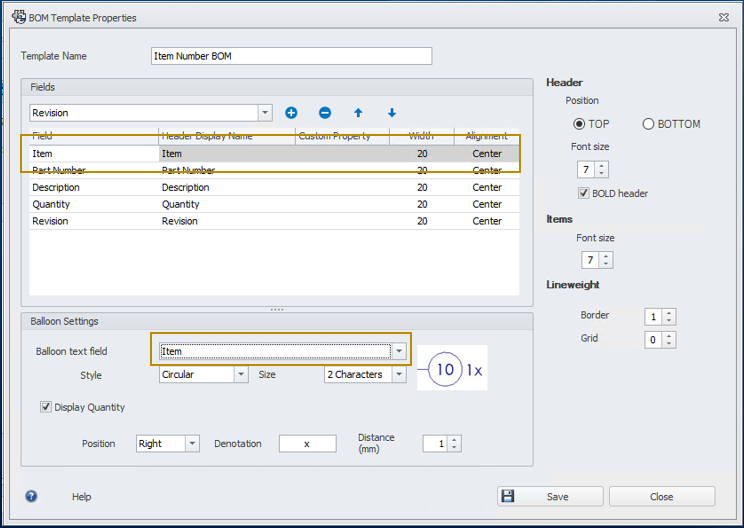The image size is (744, 528).
Task: Click the add field plus icon
Action: click(x=291, y=112)
